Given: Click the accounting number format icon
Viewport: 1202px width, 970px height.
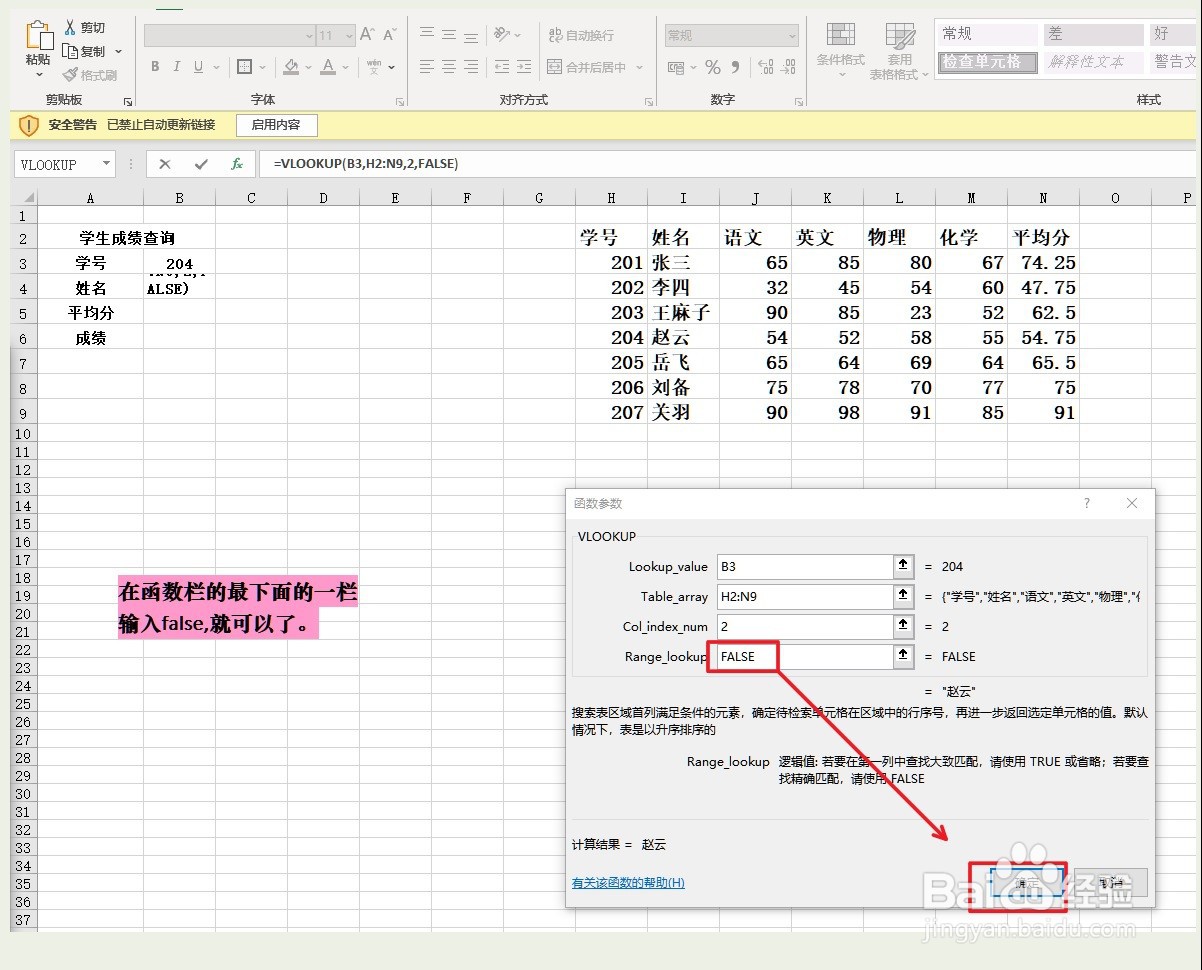Looking at the screenshot, I should click(676, 67).
